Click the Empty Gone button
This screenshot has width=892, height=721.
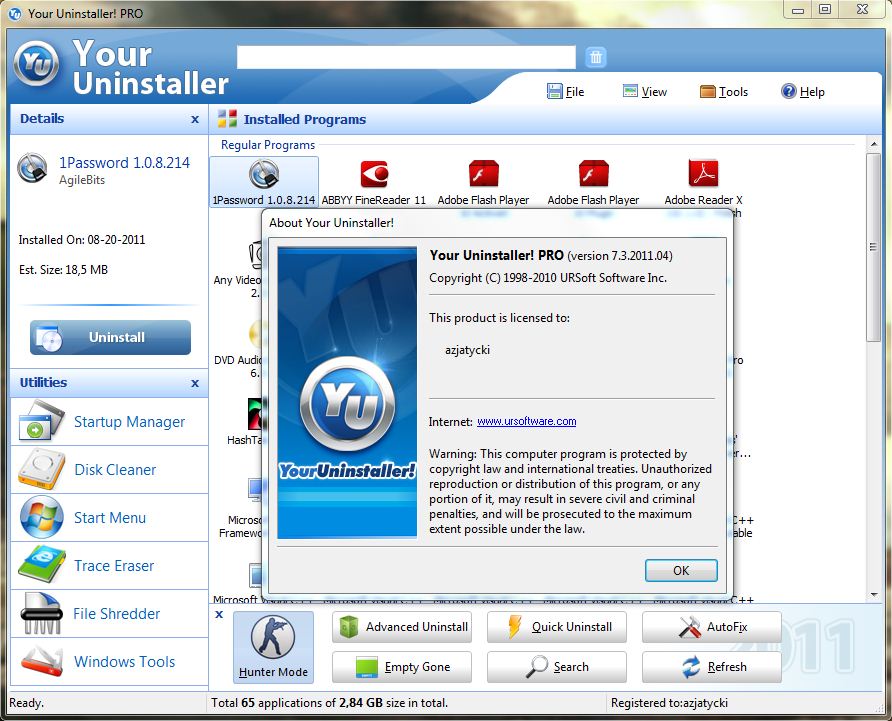[x=402, y=667]
